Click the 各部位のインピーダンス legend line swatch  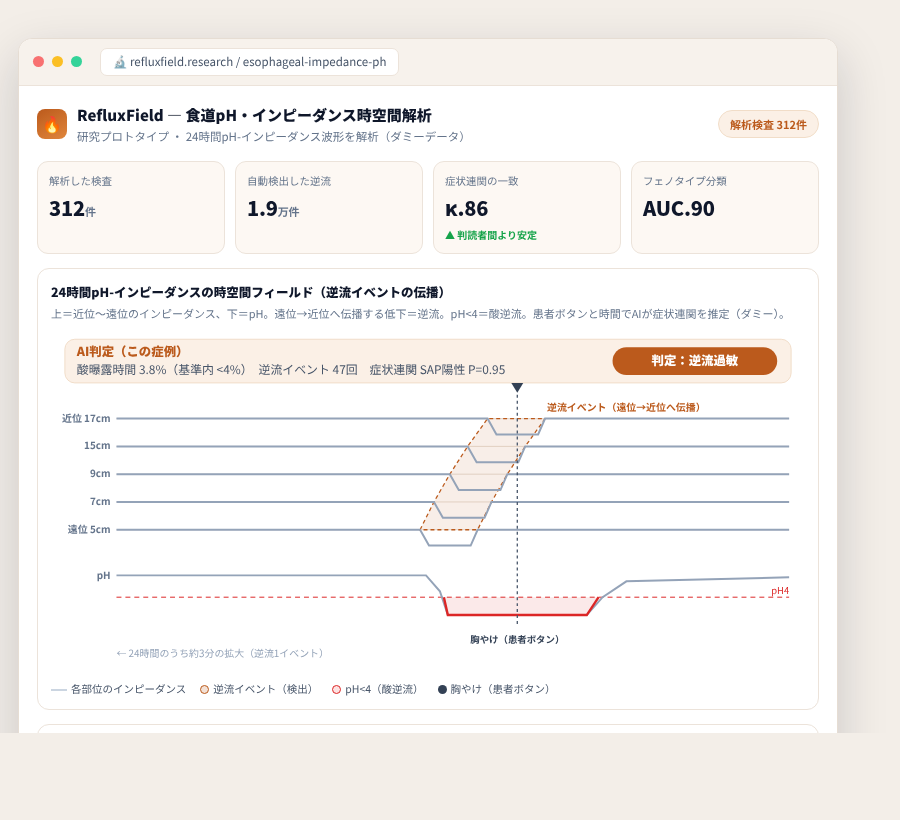pyautogui.click(x=59, y=690)
